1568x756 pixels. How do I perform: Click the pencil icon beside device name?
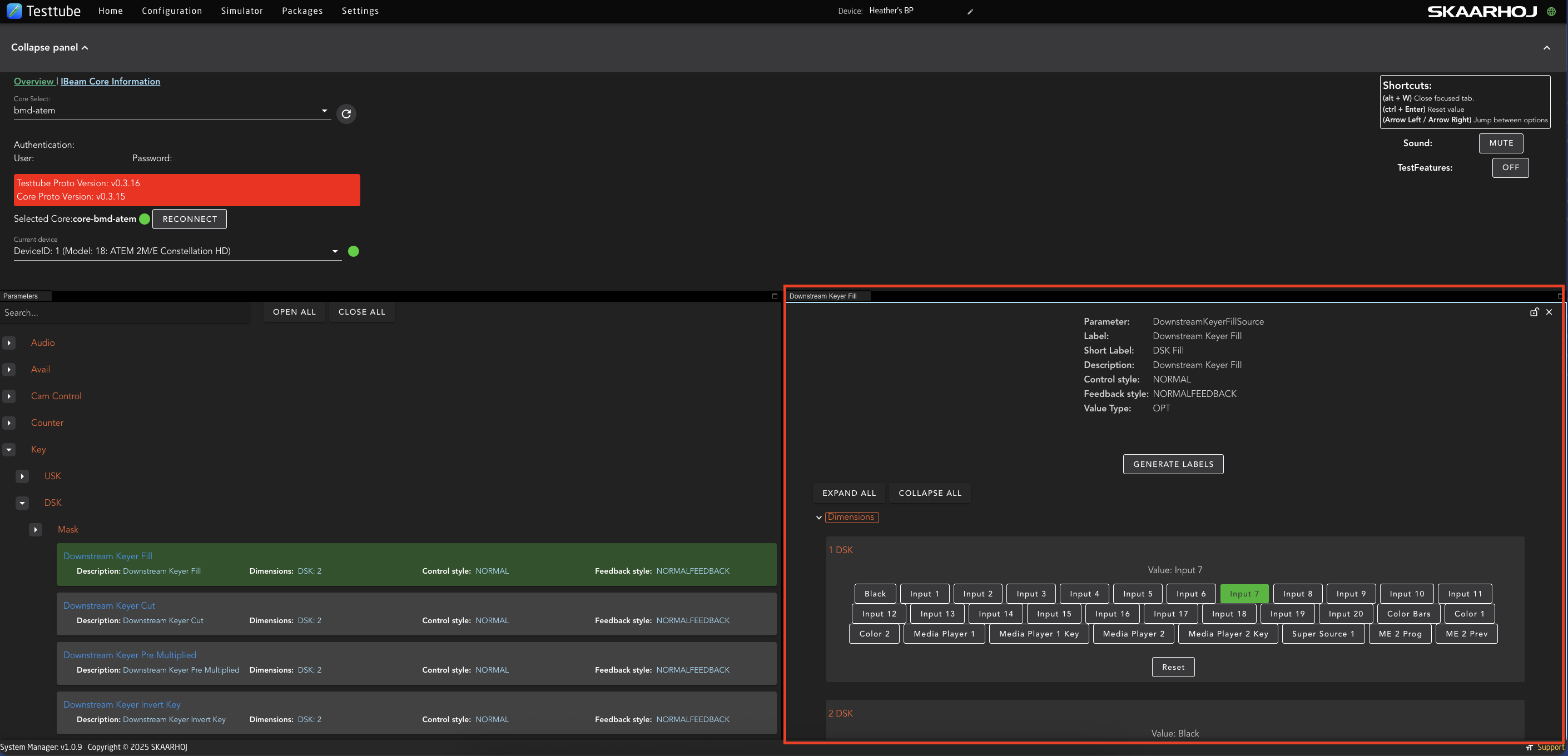[970, 12]
